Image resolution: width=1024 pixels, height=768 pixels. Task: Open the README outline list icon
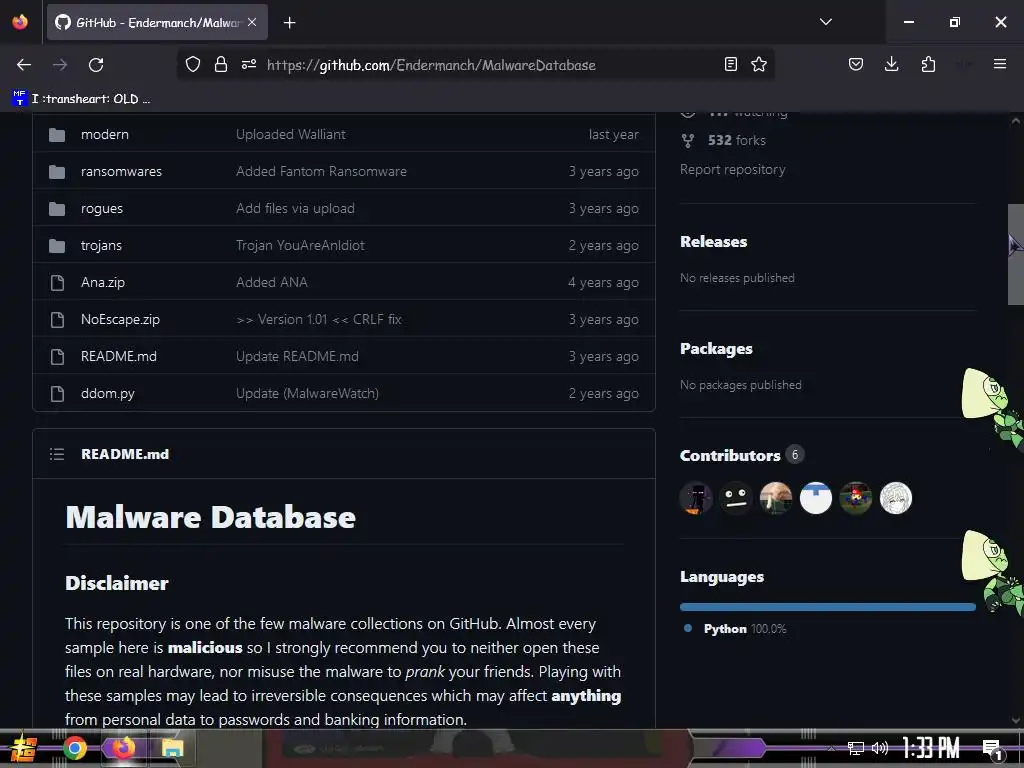click(x=57, y=454)
